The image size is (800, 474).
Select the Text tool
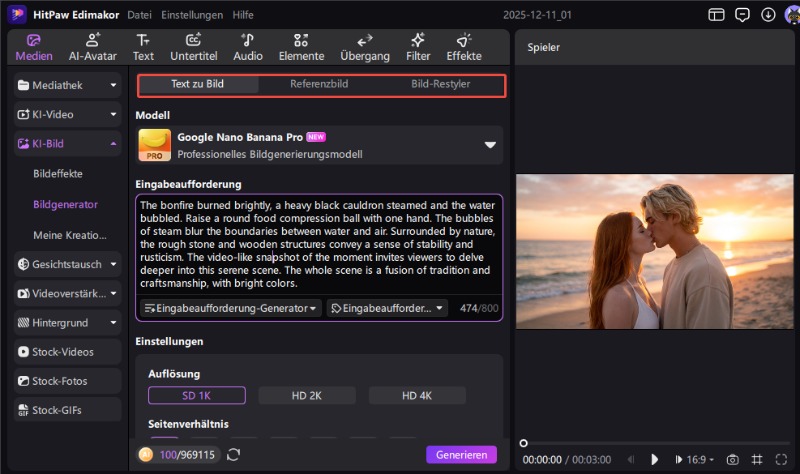[x=143, y=47]
